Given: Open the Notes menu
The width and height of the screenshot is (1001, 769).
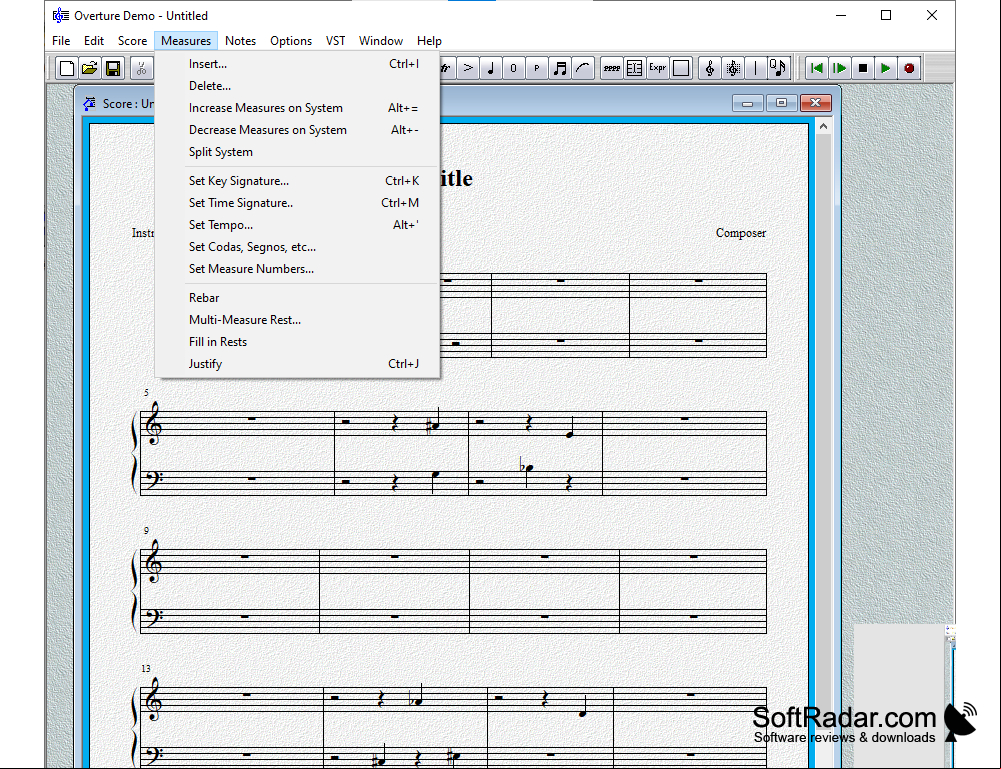Looking at the screenshot, I should click(241, 41).
